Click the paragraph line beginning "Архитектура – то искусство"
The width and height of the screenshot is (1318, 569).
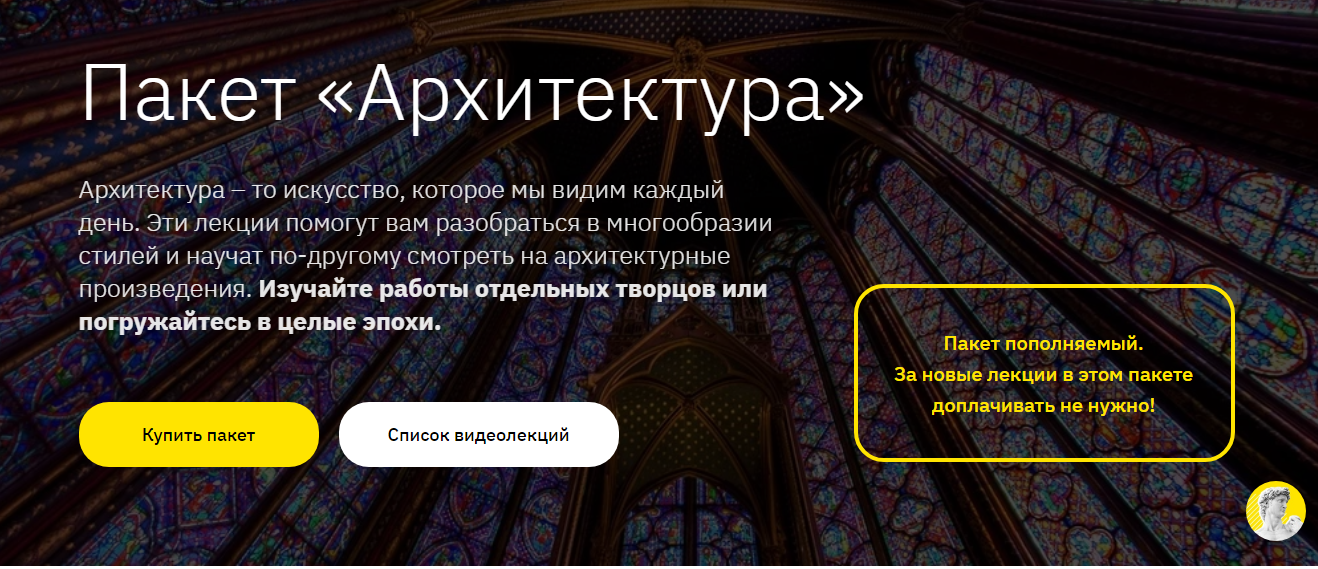point(401,189)
